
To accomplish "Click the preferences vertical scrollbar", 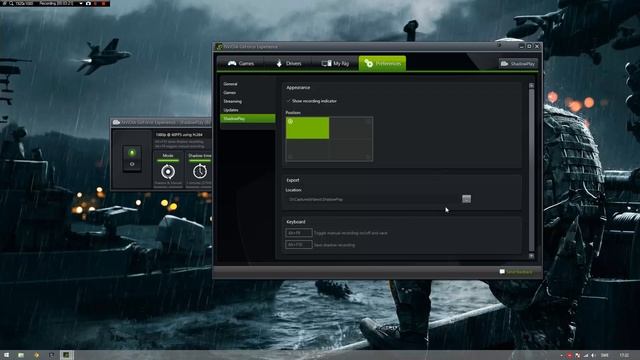I will (531, 170).
